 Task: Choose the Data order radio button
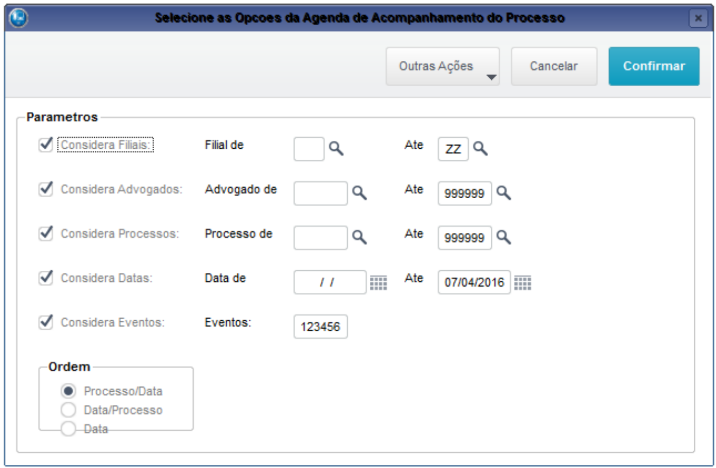[x=68, y=428]
